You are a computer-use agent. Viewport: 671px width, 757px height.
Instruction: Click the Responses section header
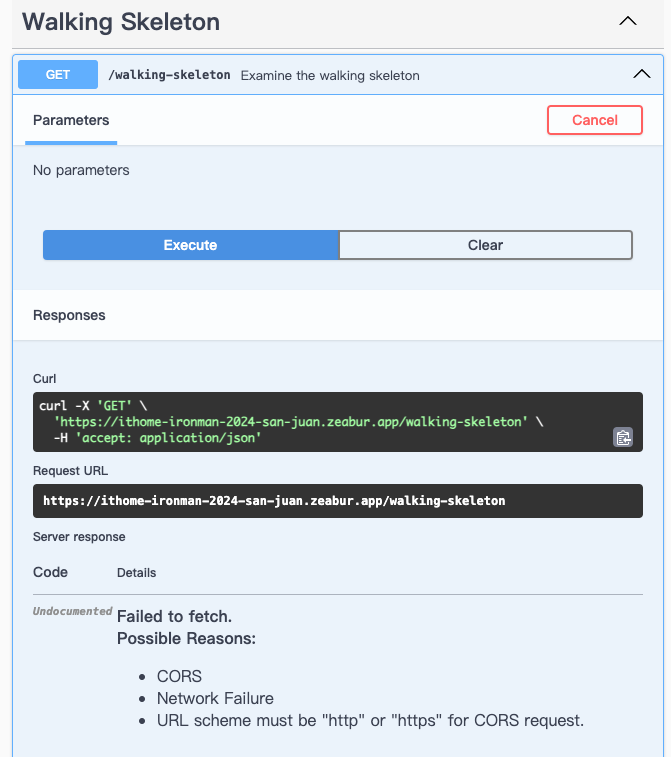coord(69,315)
